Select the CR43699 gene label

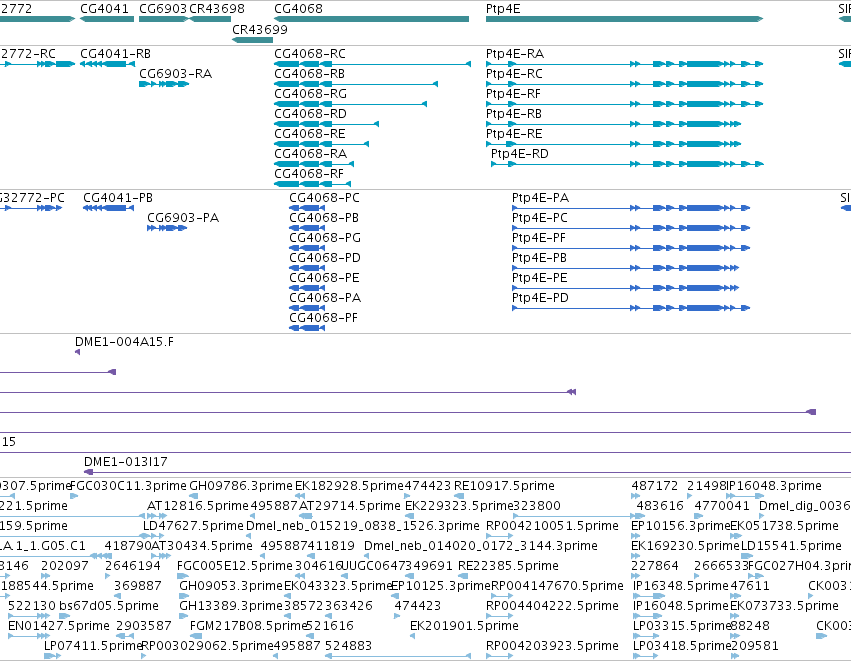point(260,29)
